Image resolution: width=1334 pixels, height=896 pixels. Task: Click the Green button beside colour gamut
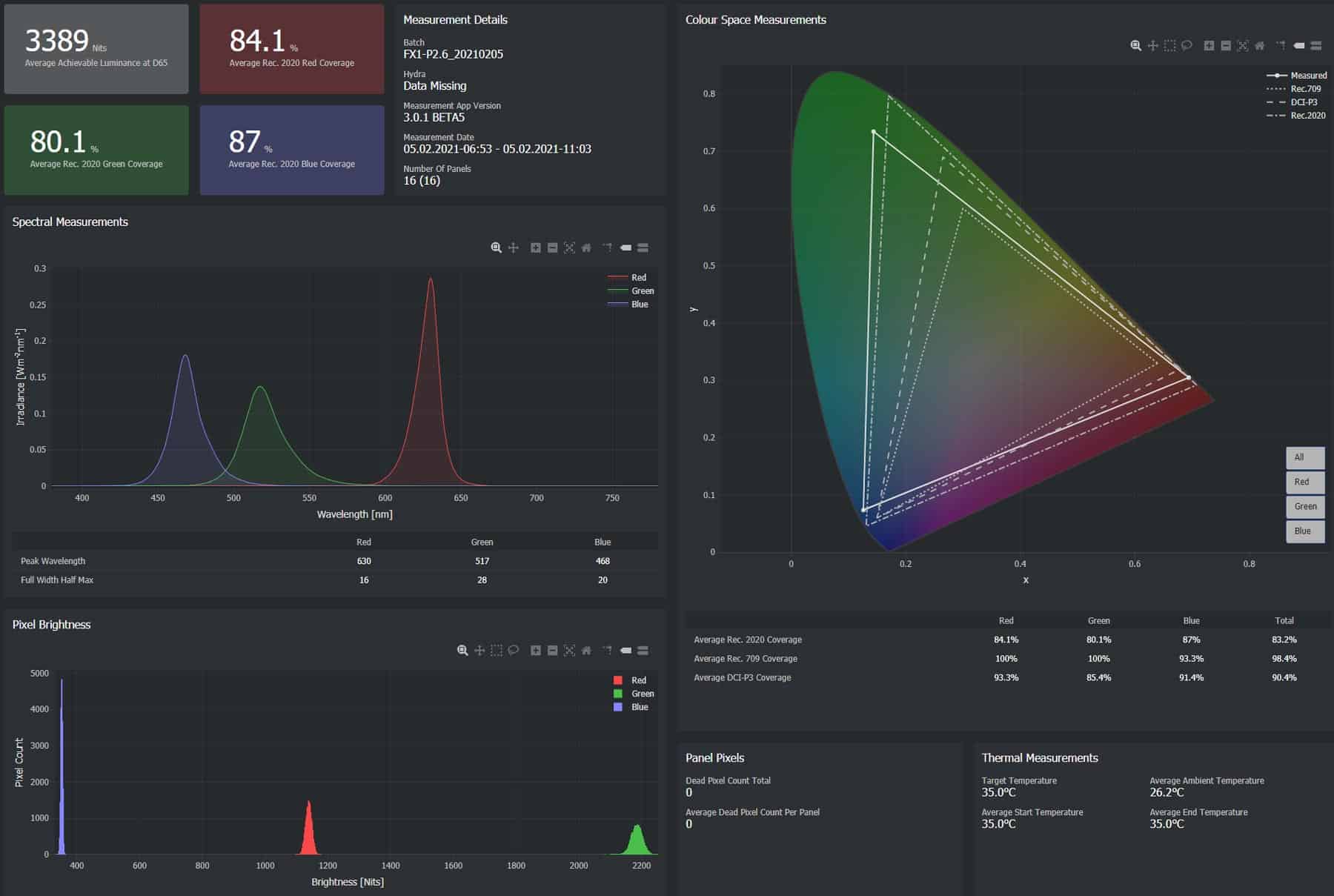tap(1305, 506)
